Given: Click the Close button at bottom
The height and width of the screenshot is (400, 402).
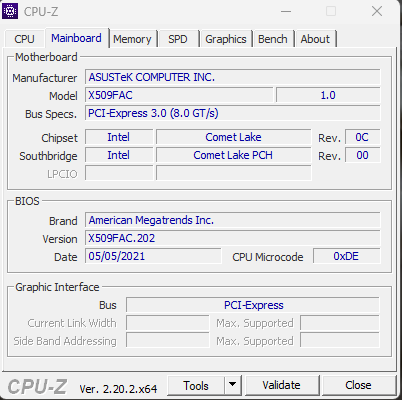Looking at the screenshot, I should [358, 386].
